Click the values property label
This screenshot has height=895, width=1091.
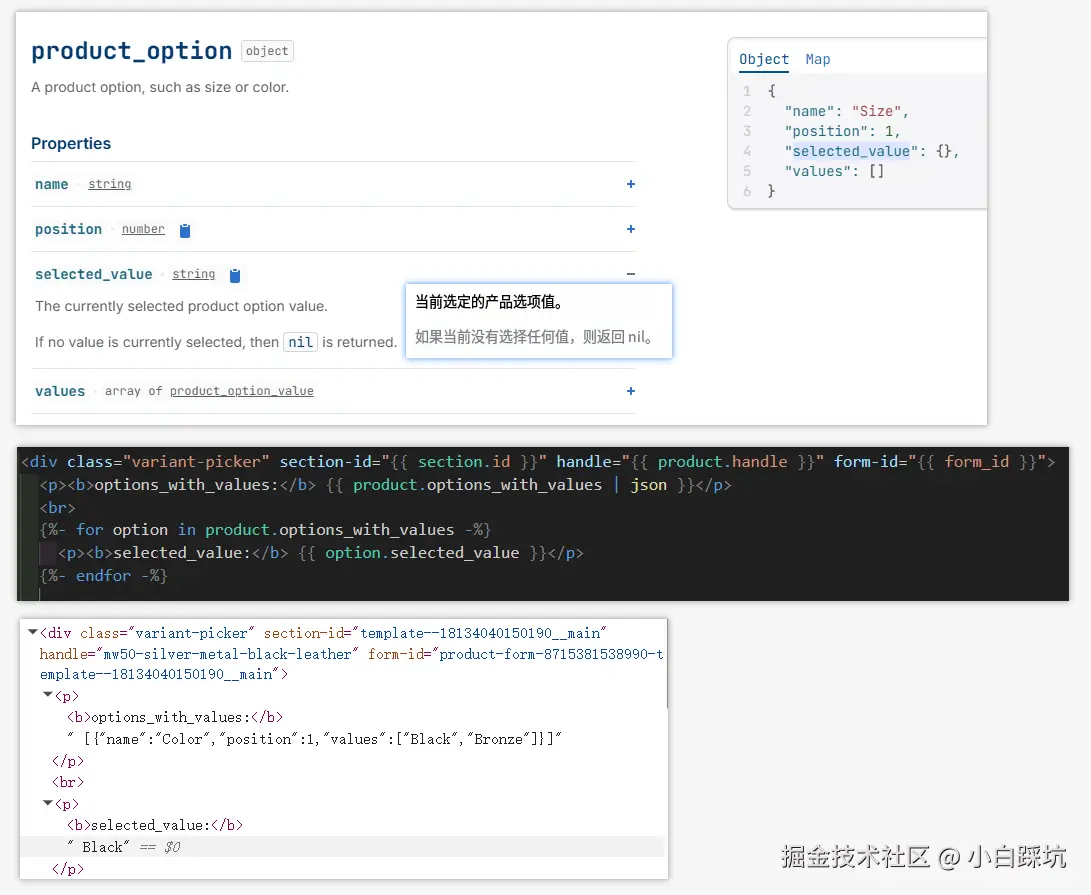[x=60, y=391]
